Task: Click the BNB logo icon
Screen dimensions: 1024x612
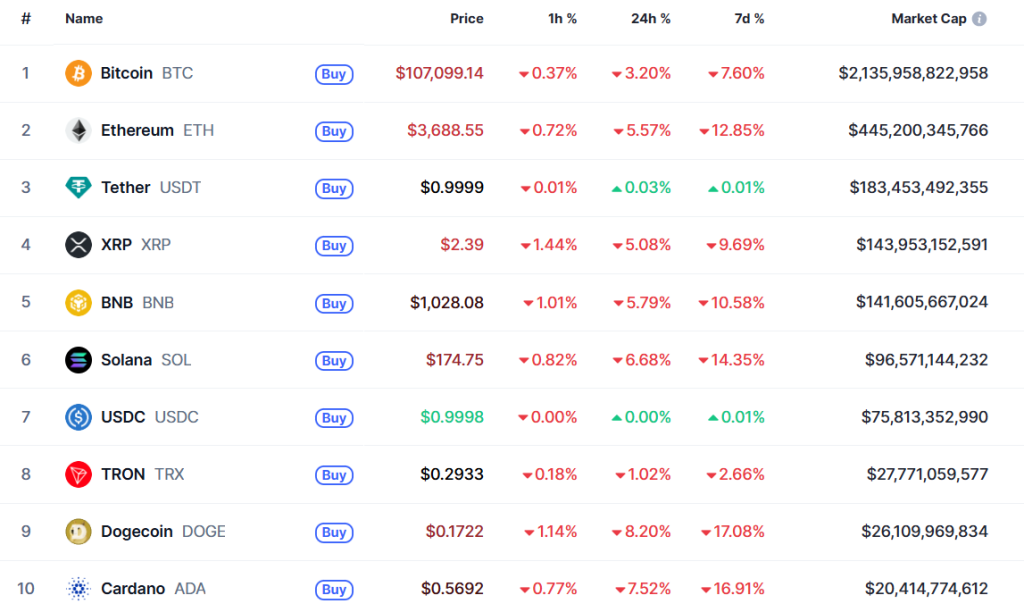Action: [78, 302]
